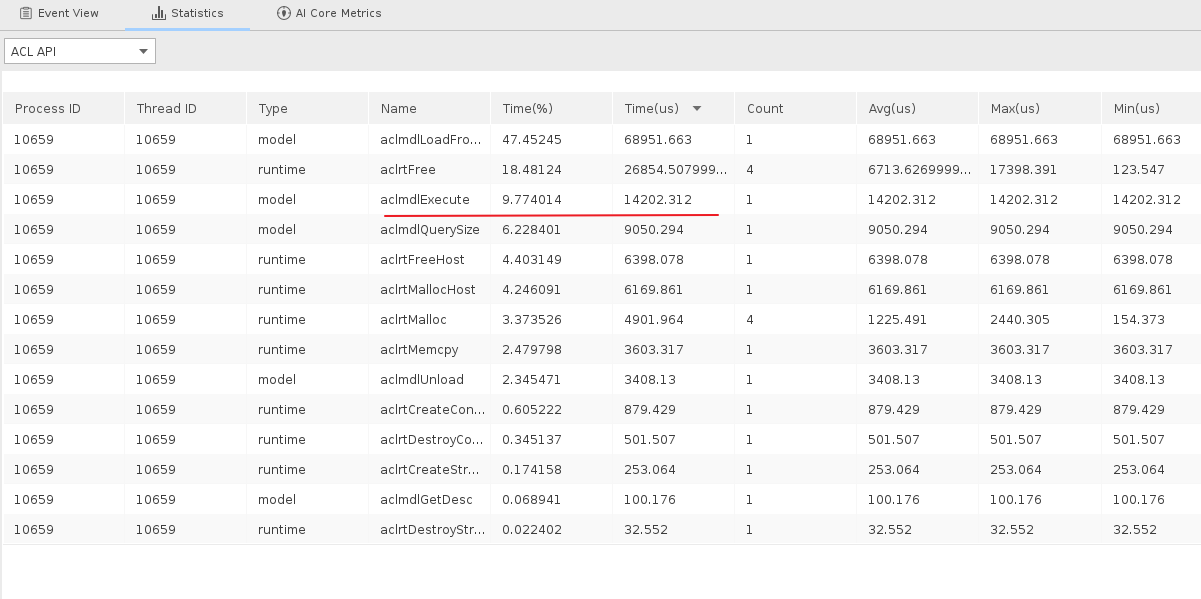Select the aclrtDestroyCo... name cell
The image size is (1201, 599).
click(430, 440)
